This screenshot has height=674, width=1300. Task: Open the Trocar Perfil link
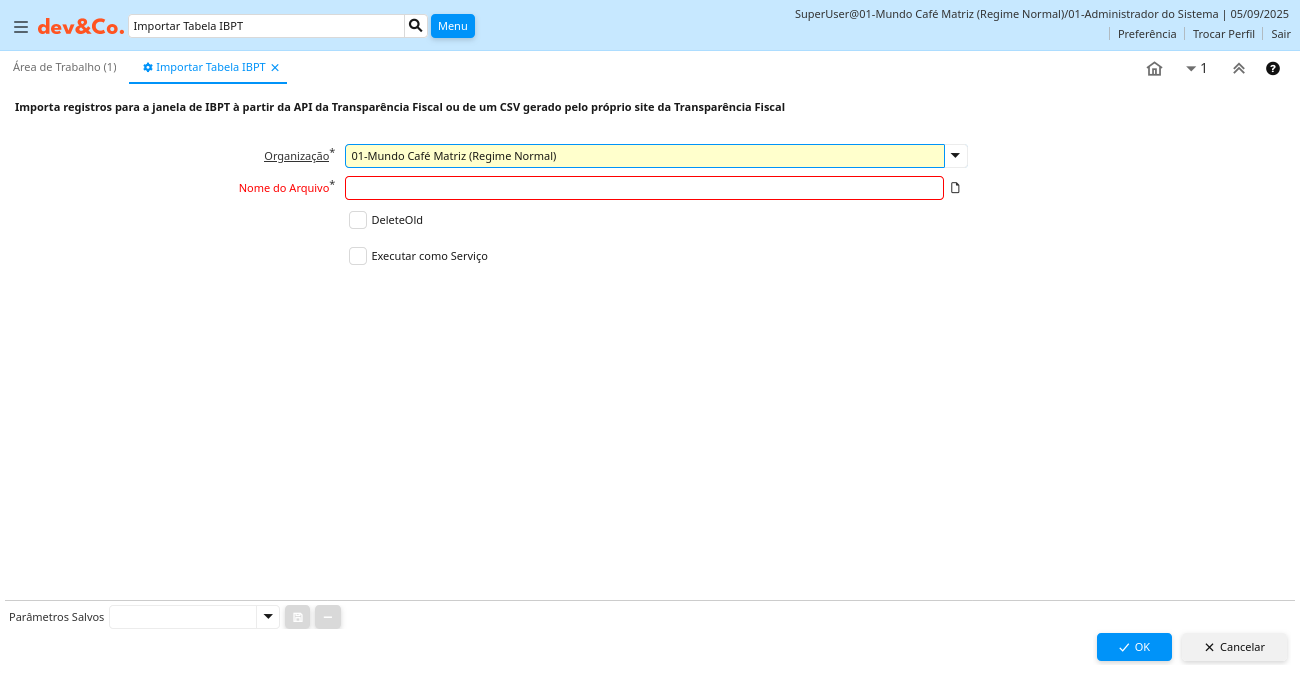click(x=1223, y=34)
